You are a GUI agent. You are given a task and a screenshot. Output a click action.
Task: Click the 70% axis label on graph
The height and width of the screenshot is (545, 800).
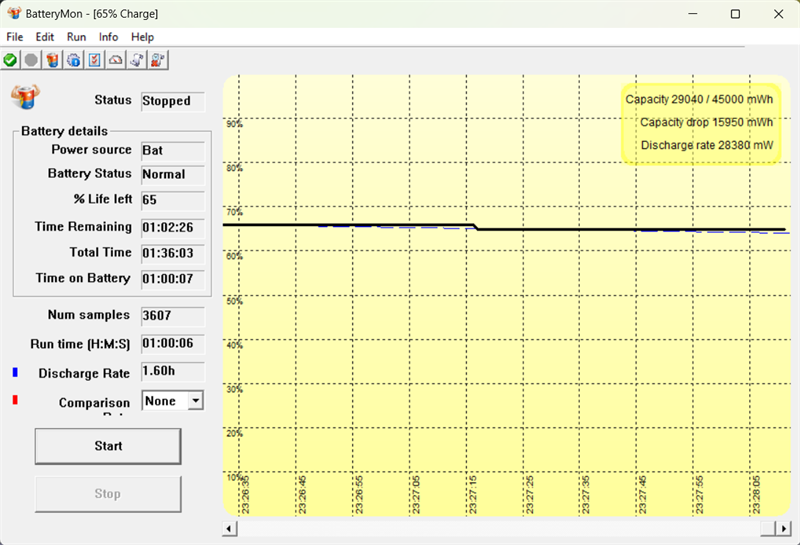(x=235, y=212)
